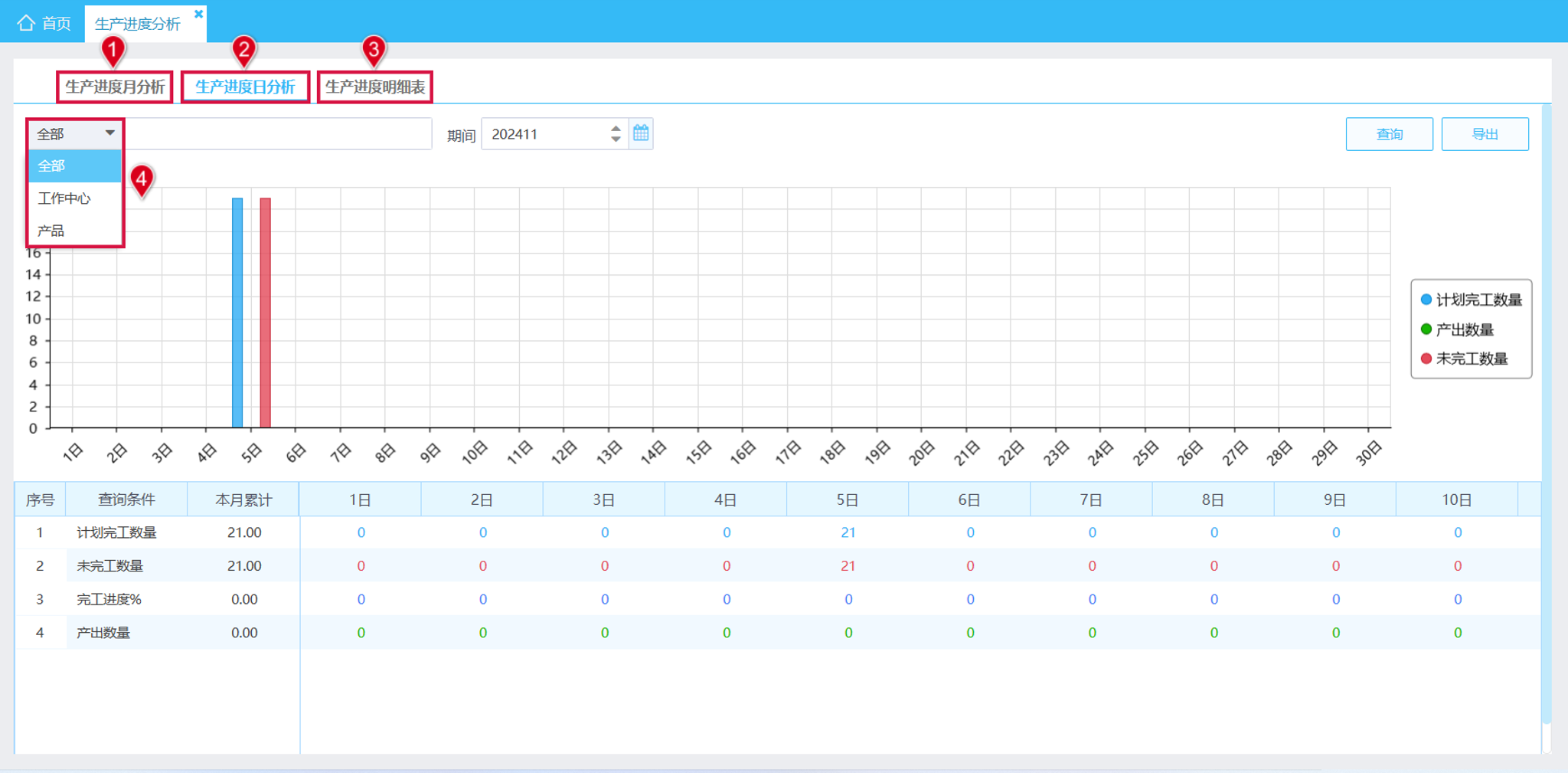Click the home icon in top bar
1568x773 pixels.
(26, 22)
